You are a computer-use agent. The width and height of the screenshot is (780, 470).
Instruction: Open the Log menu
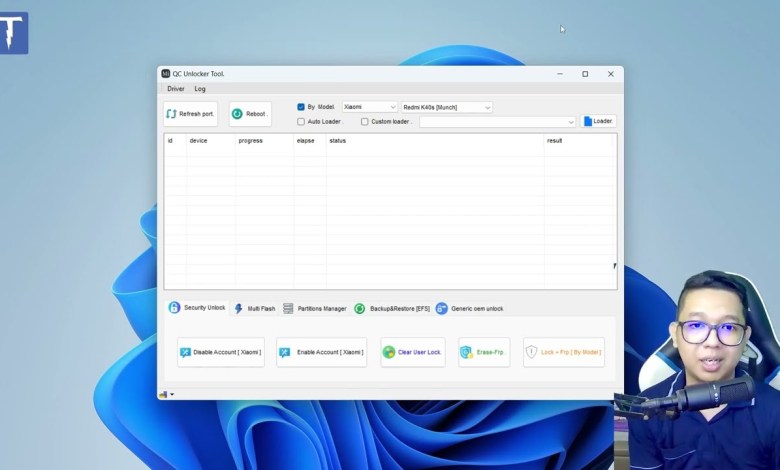(200, 89)
